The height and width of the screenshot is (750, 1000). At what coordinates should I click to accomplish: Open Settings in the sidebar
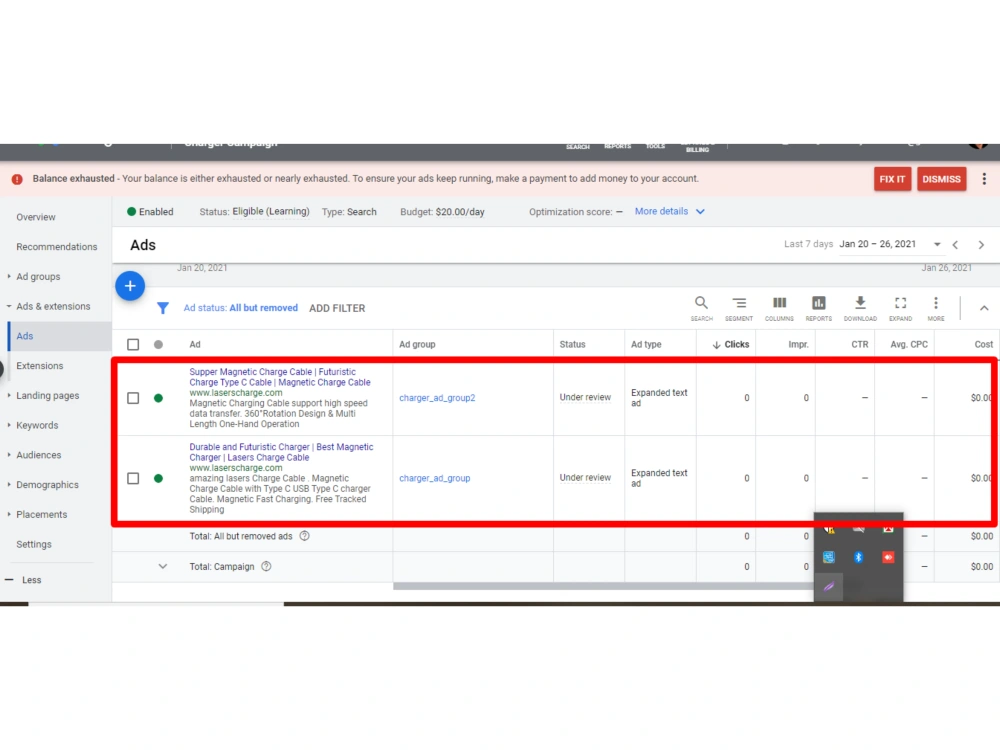34,545
